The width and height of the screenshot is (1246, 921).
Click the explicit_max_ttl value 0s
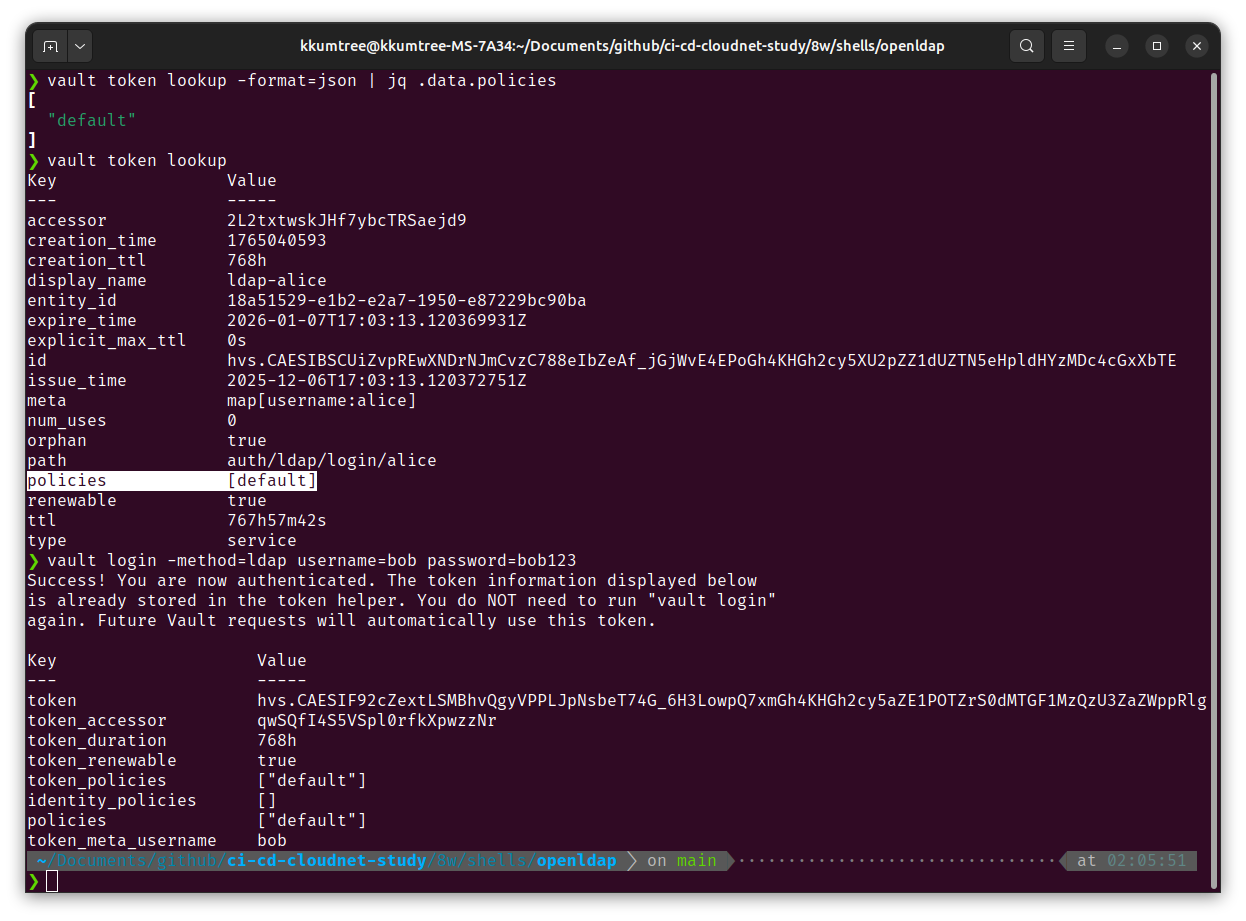click(x=237, y=340)
